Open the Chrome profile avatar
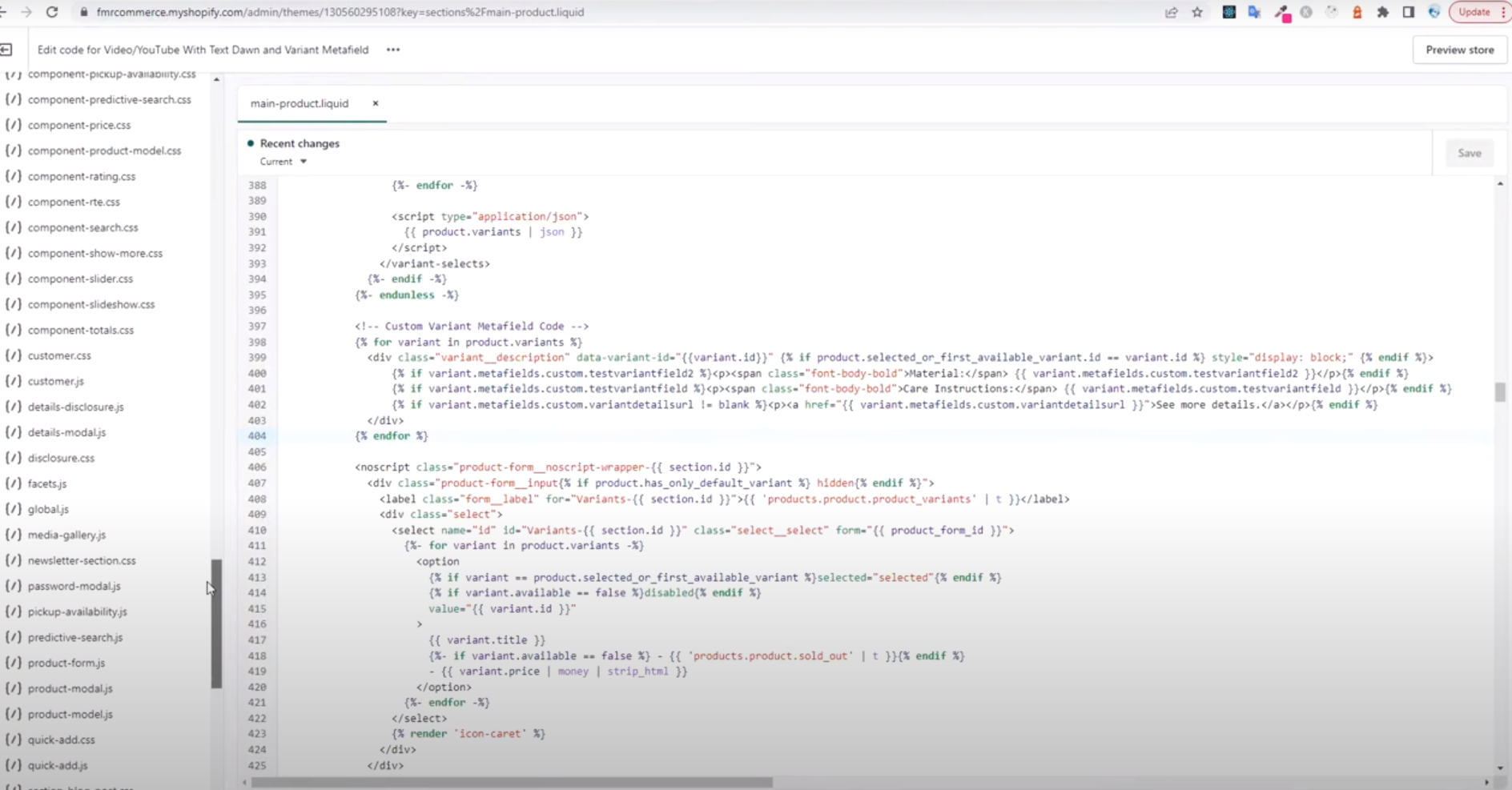Viewport: 1512px width, 790px height. [1434, 12]
